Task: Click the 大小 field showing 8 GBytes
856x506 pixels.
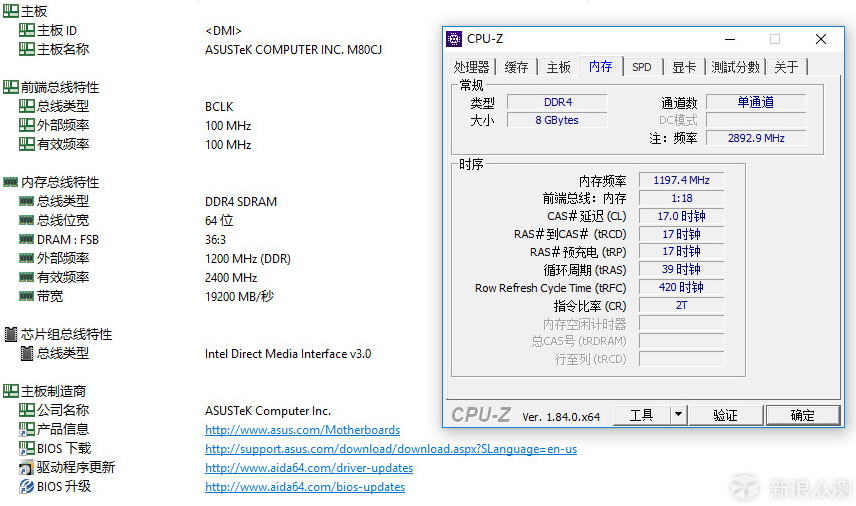Action: pyautogui.click(x=557, y=120)
